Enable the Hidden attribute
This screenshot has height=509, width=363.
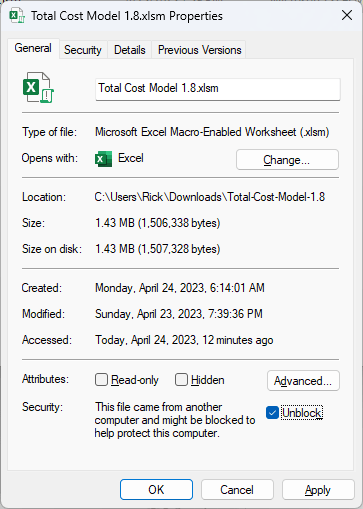pyautogui.click(x=181, y=380)
